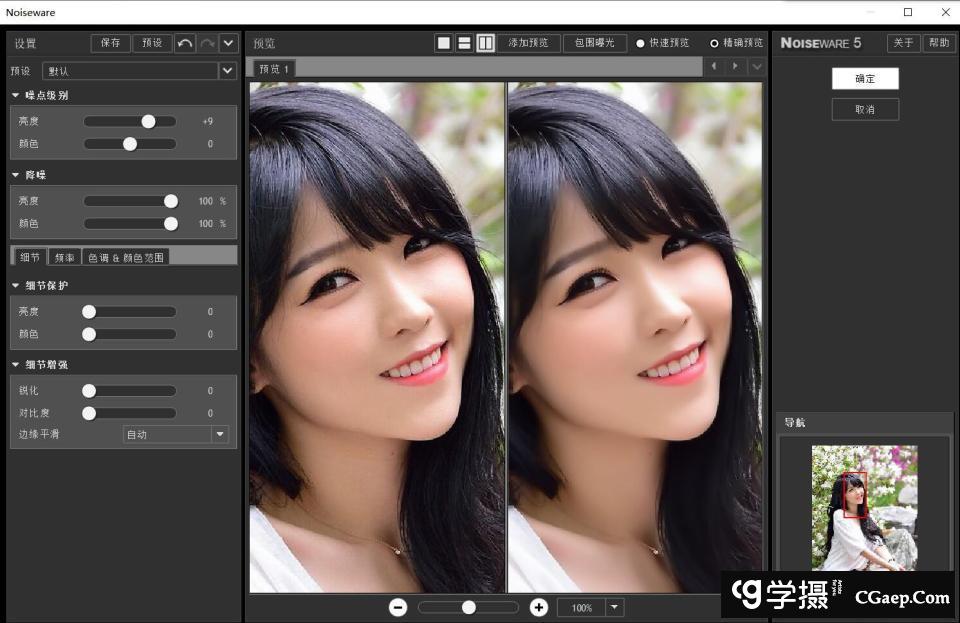Click the 锐化 sharpening slider handle
The image size is (960, 623).
[89, 391]
